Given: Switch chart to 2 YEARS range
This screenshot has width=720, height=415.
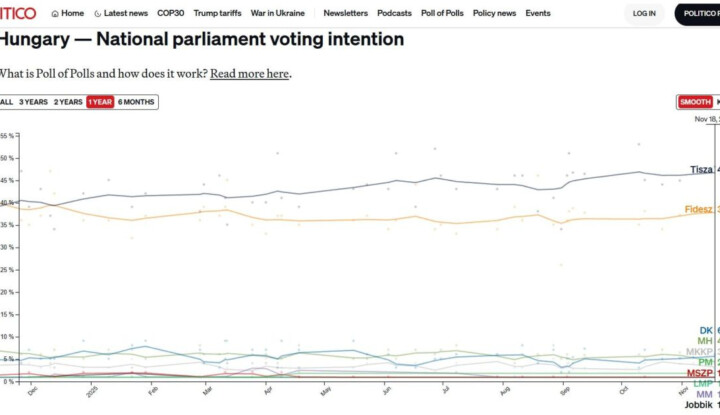Looking at the screenshot, I should [x=68, y=102].
